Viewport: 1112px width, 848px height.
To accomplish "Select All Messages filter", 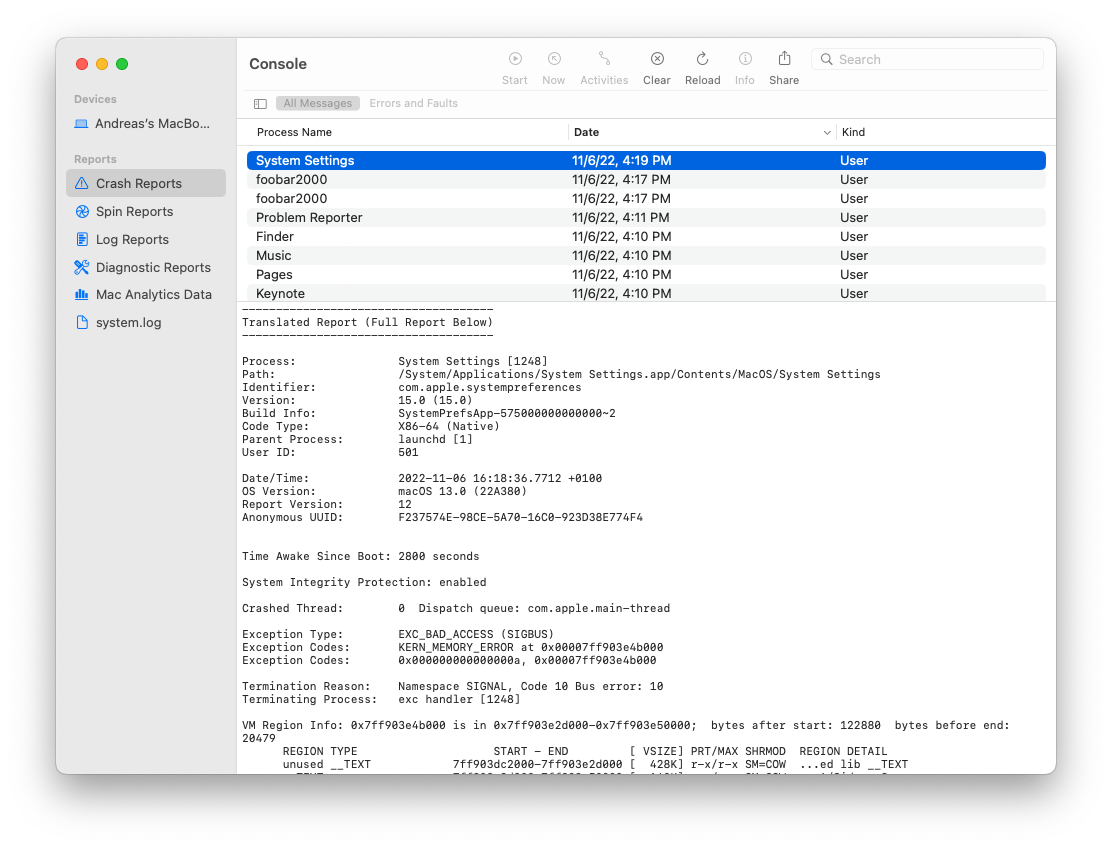I will click(318, 104).
